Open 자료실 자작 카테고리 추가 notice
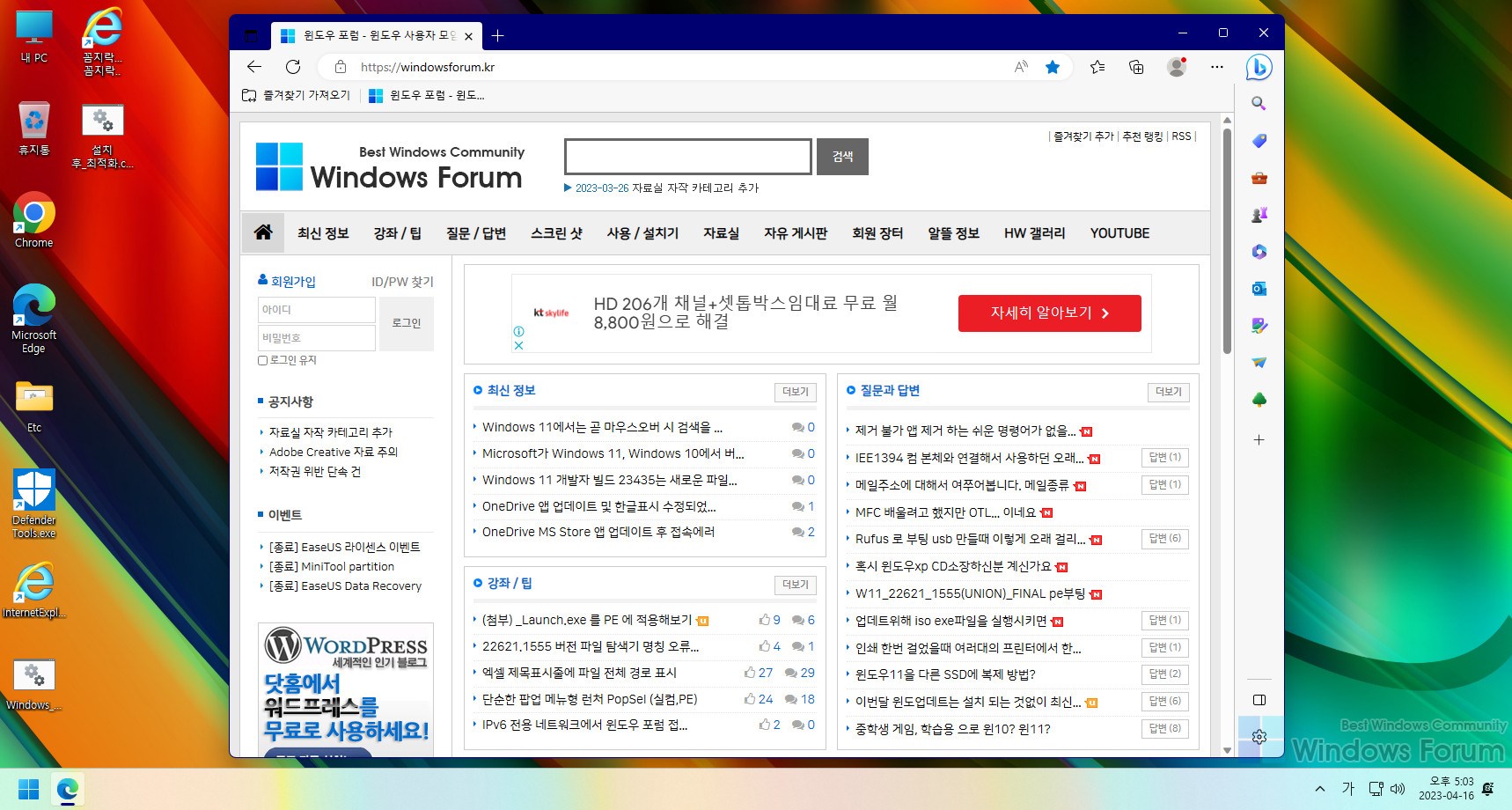The image size is (1512, 810). point(331,432)
